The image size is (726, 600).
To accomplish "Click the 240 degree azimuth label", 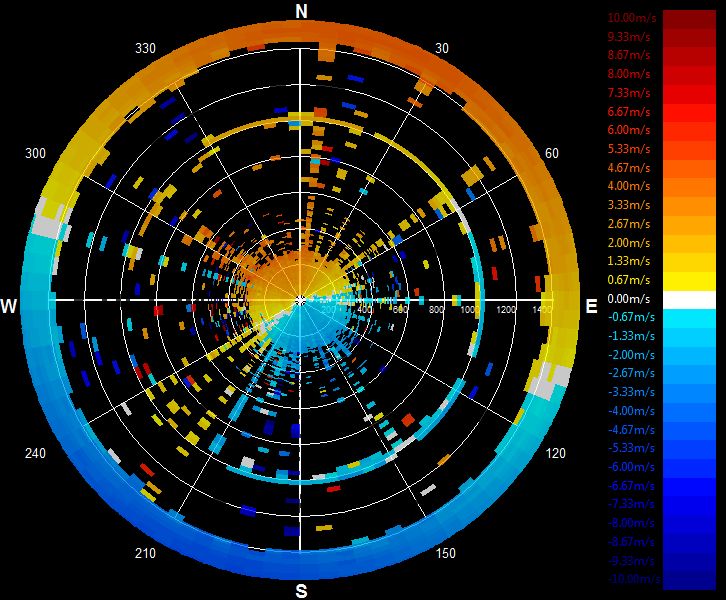I will click(x=35, y=453).
